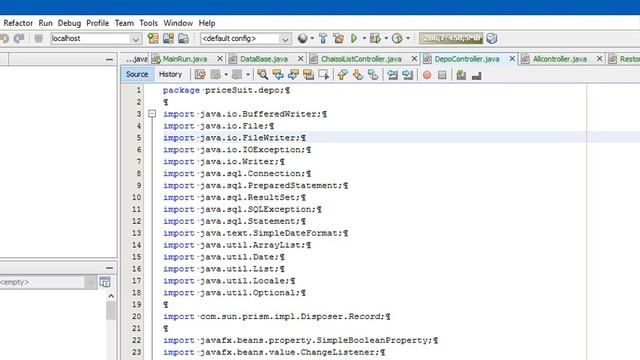The image size is (640, 360).
Task: Click the browser globe icon
Action: tap(302, 38)
